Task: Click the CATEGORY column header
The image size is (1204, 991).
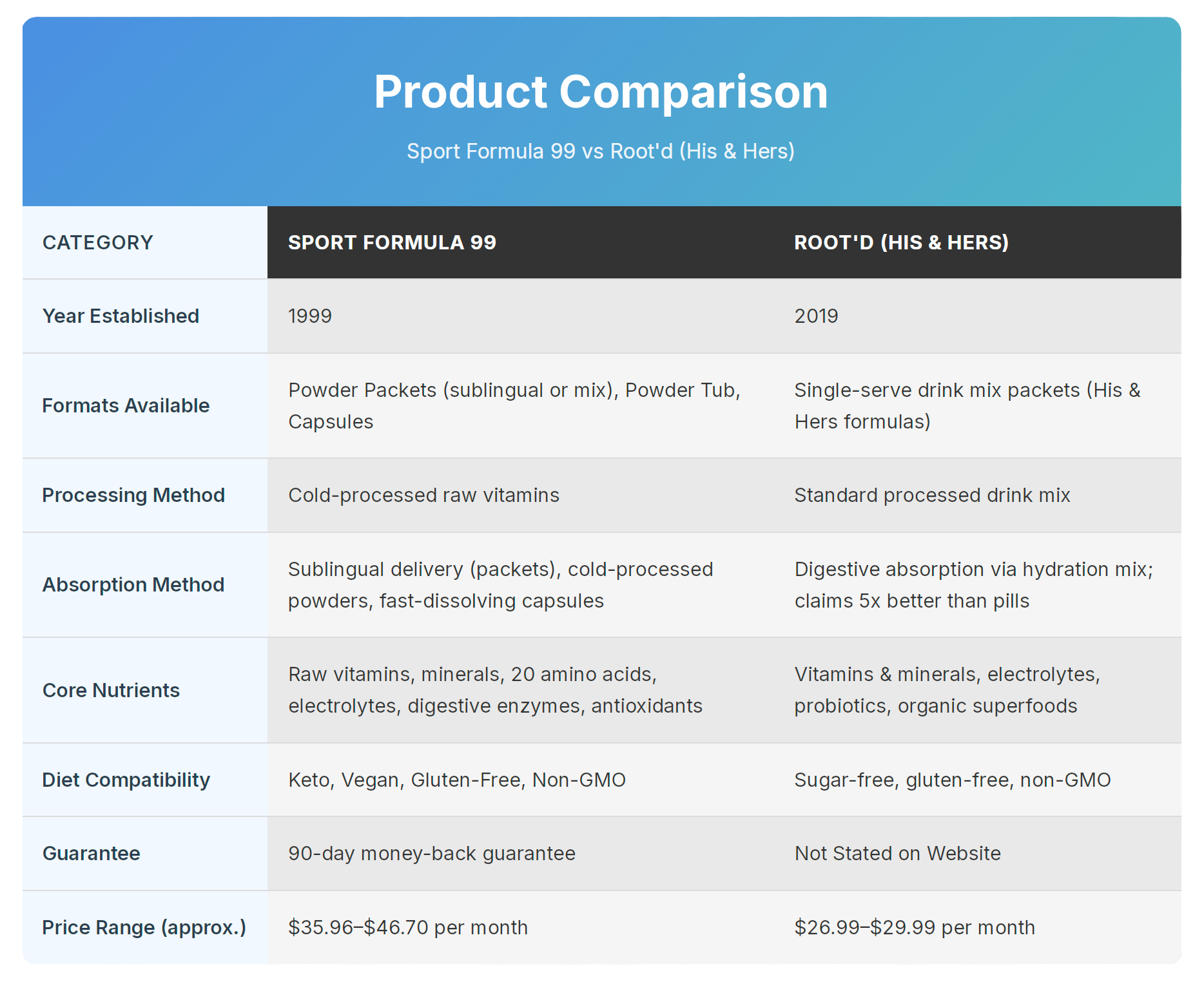Action: [x=98, y=243]
